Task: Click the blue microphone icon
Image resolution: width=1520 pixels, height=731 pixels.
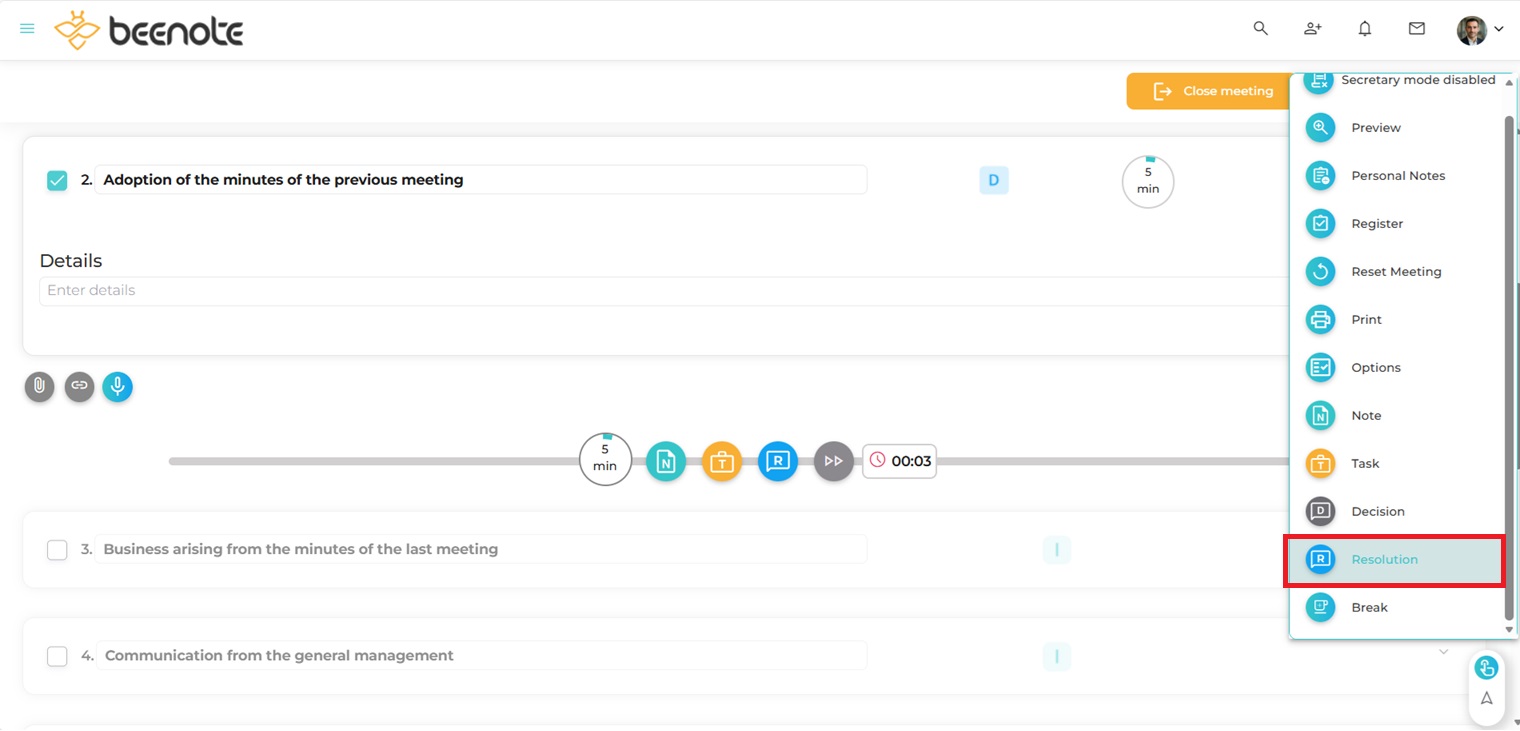Action: click(x=117, y=387)
